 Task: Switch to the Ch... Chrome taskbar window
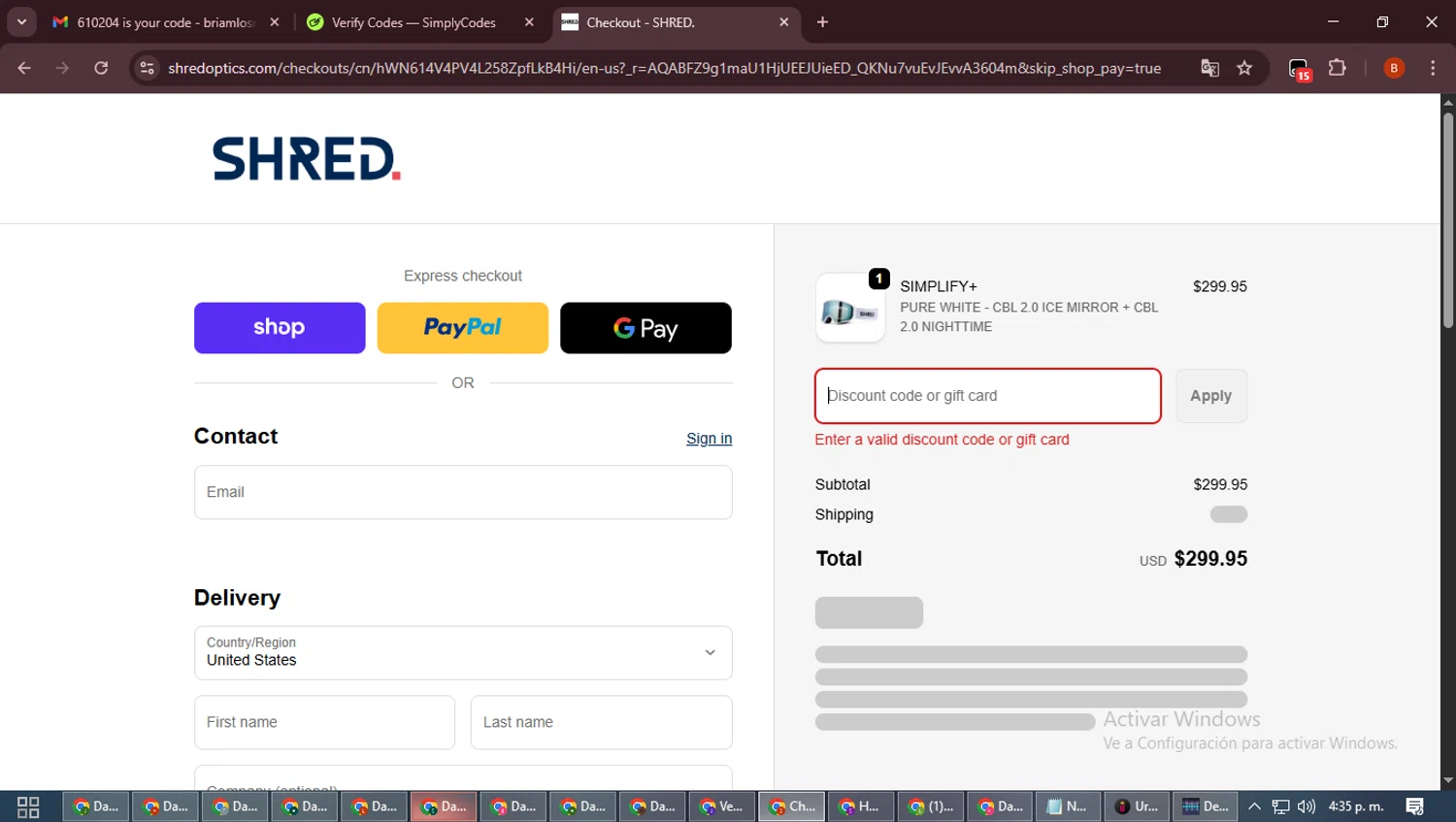coord(792,806)
